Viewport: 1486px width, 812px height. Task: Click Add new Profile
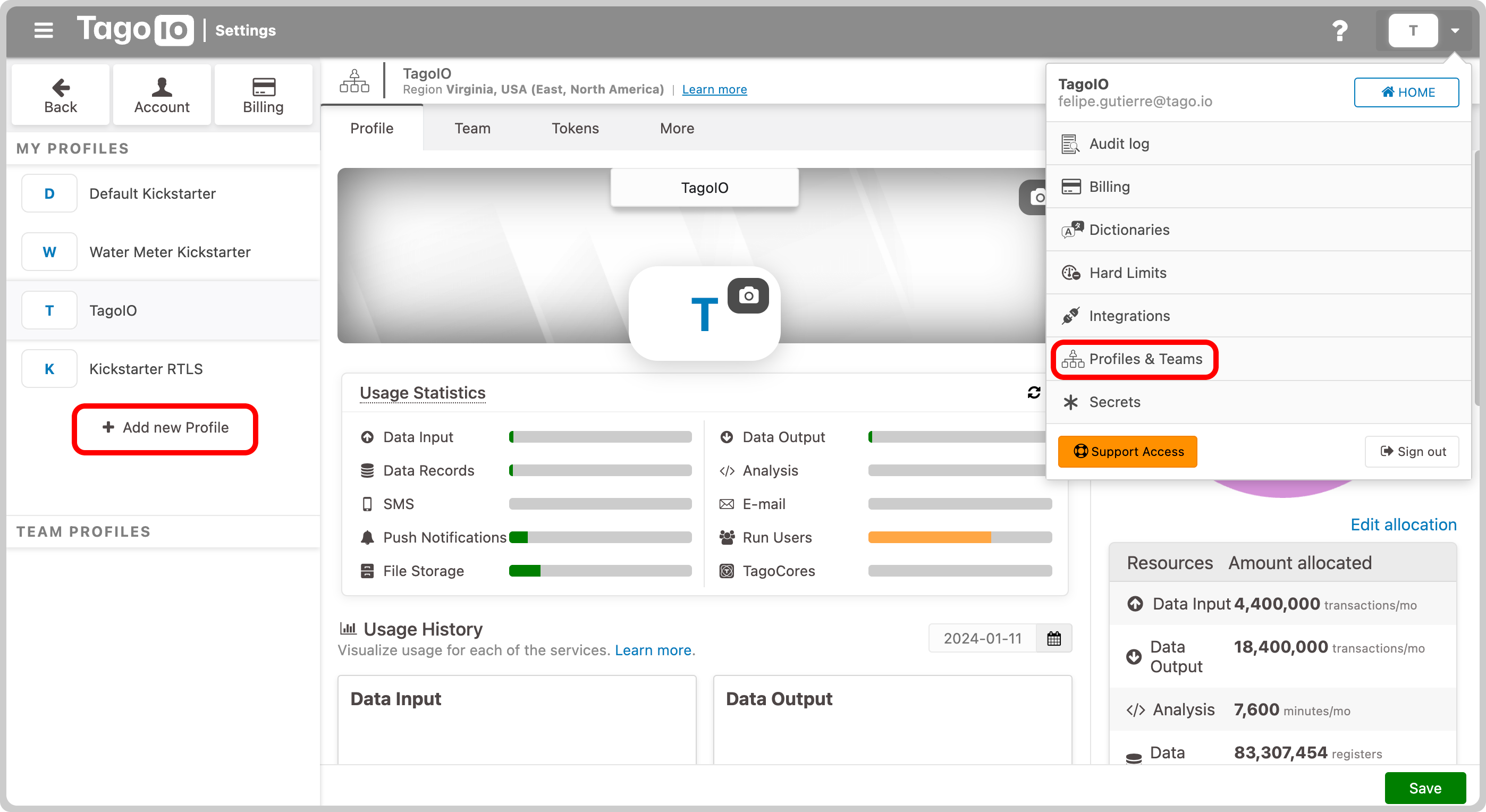point(165,428)
